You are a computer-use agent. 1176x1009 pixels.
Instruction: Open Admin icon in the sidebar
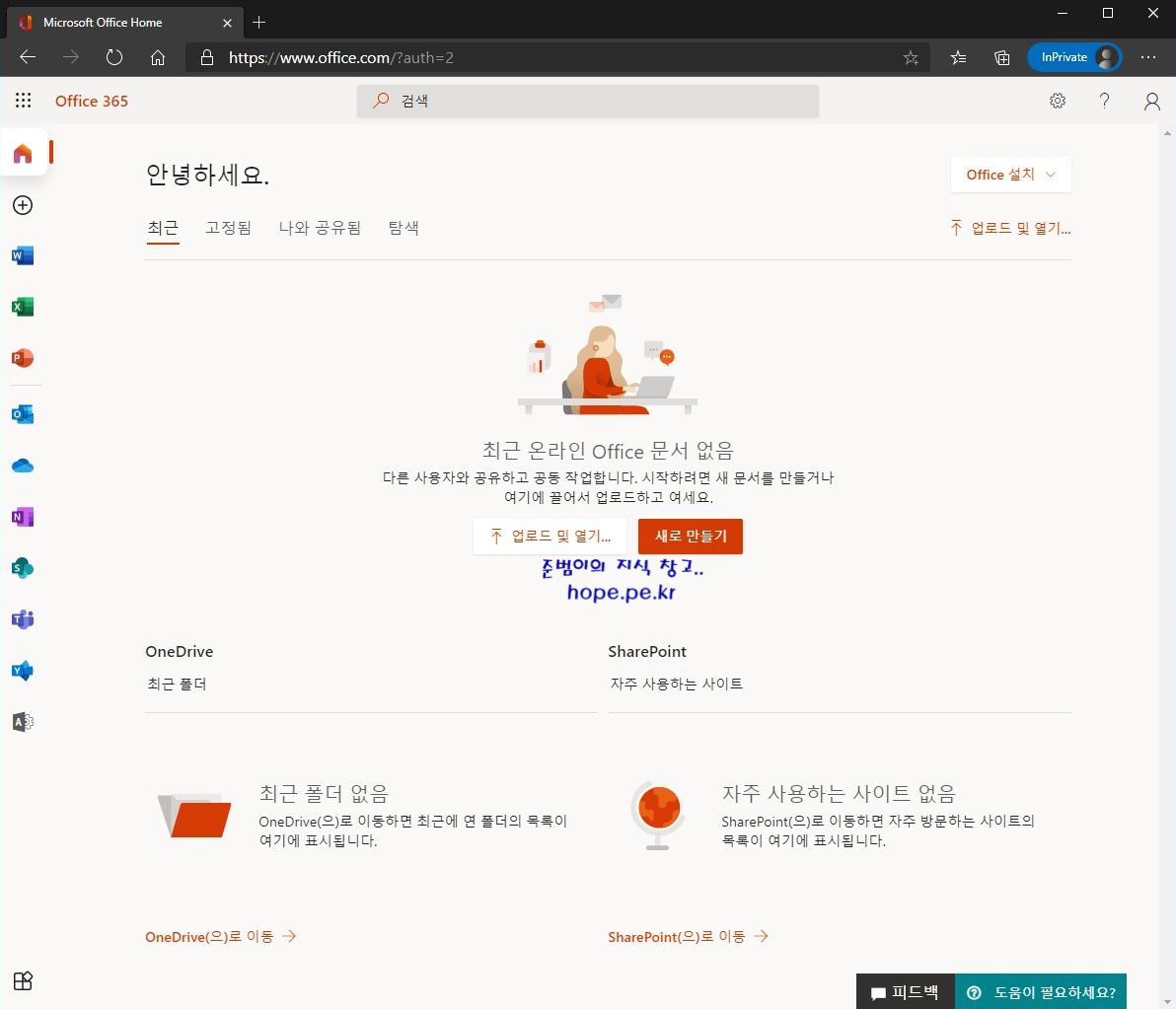(x=23, y=721)
